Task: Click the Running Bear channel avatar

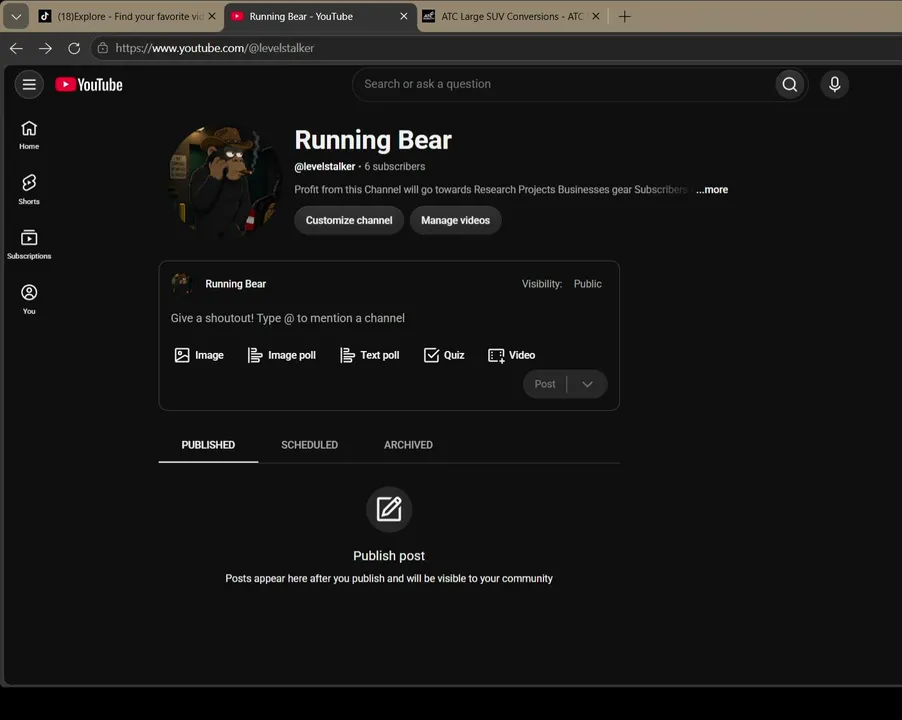Action: pyautogui.click(x=224, y=181)
